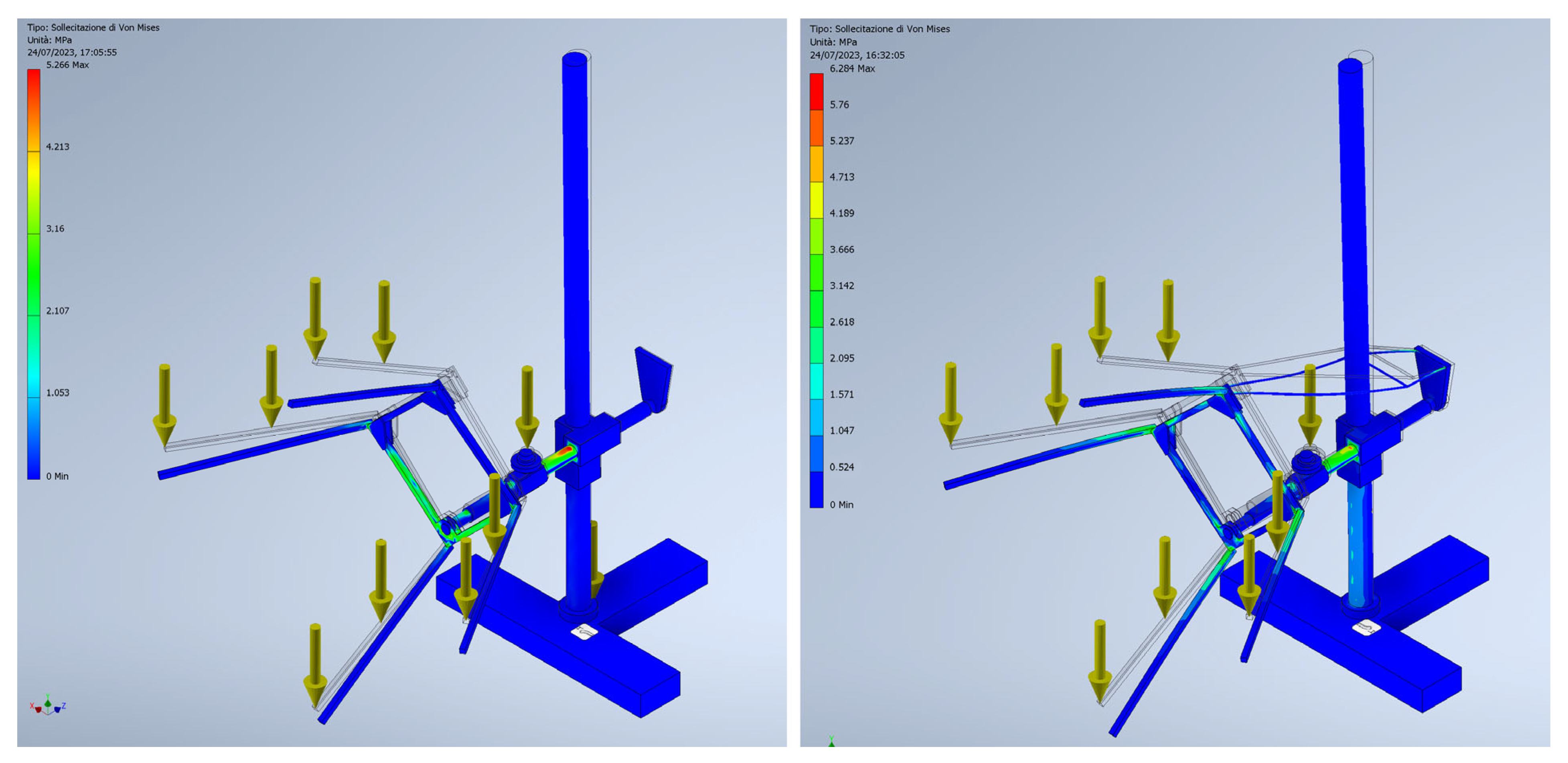Image resolution: width=1568 pixels, height=763 pixels.
Task: Click the red top segment of right color bar
Action: [816, 91]
